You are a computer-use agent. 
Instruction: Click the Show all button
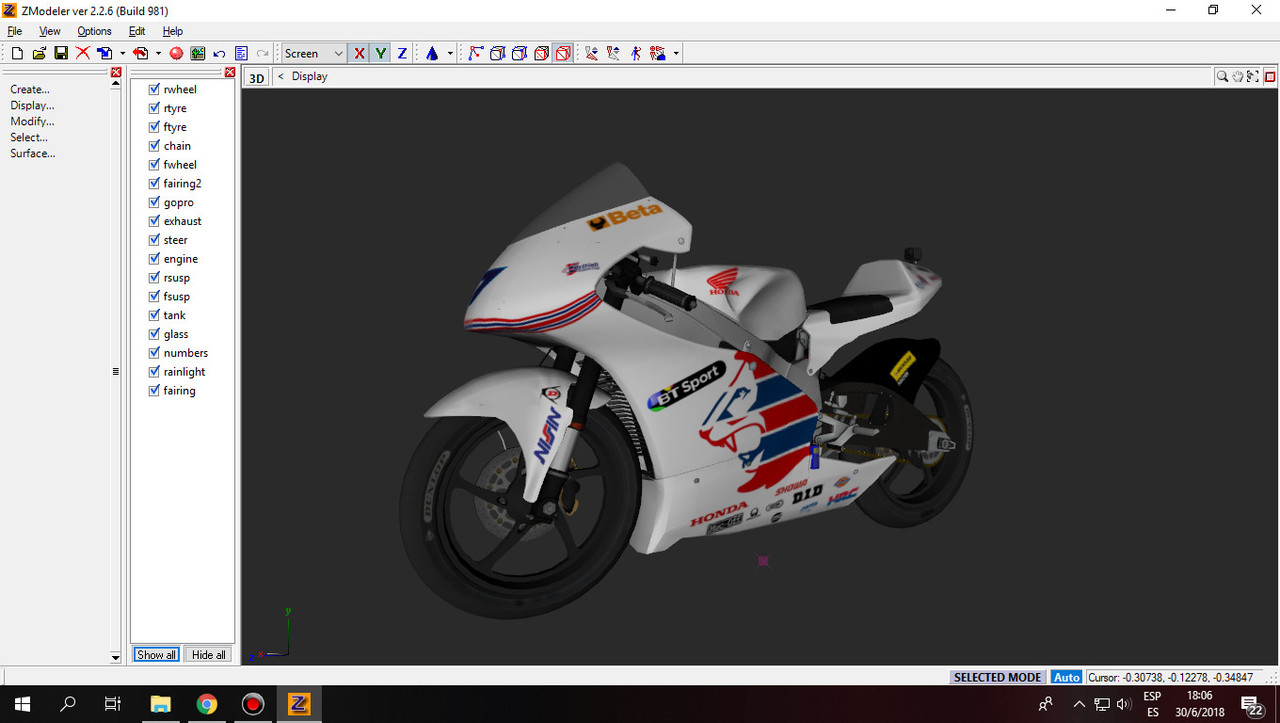click(x=157, y=654)
